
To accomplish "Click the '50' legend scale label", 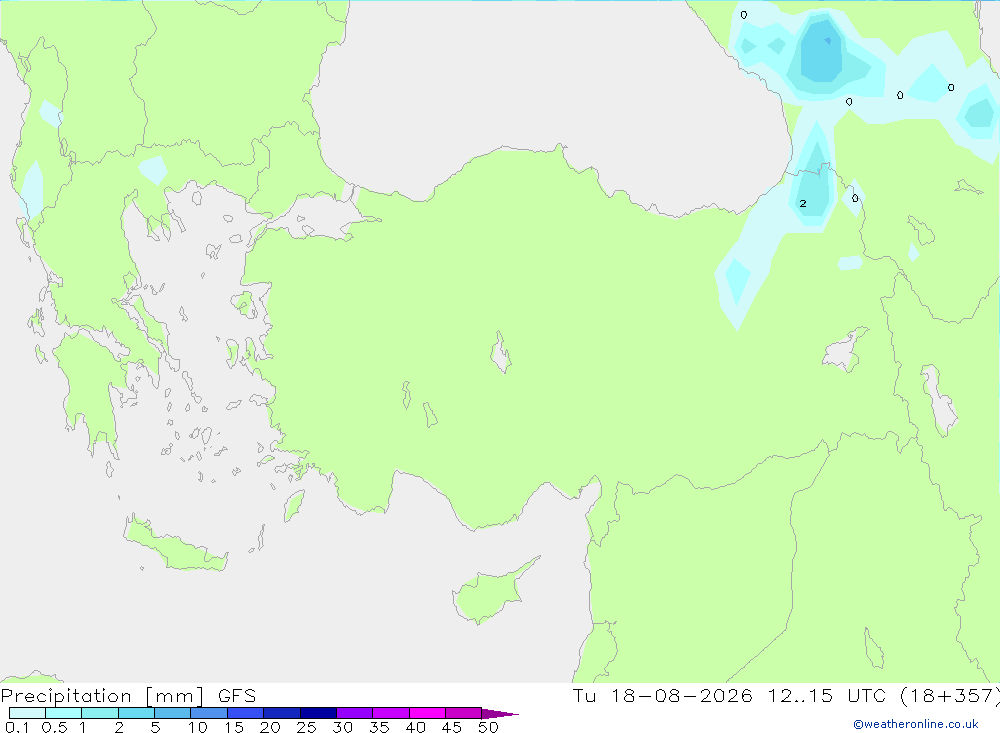I will point(488,727).
